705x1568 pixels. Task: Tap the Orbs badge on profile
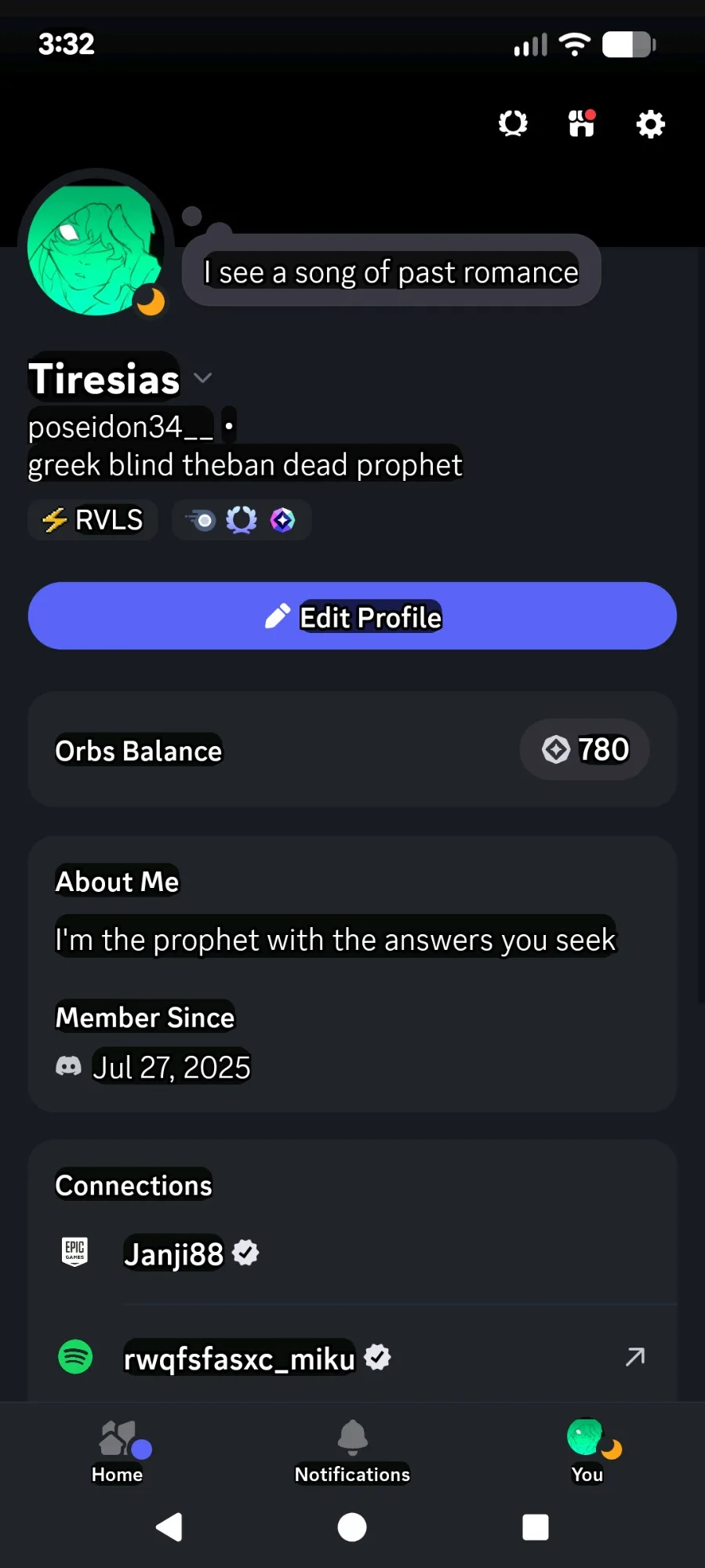pyautogui.click(x=282, y=519)
